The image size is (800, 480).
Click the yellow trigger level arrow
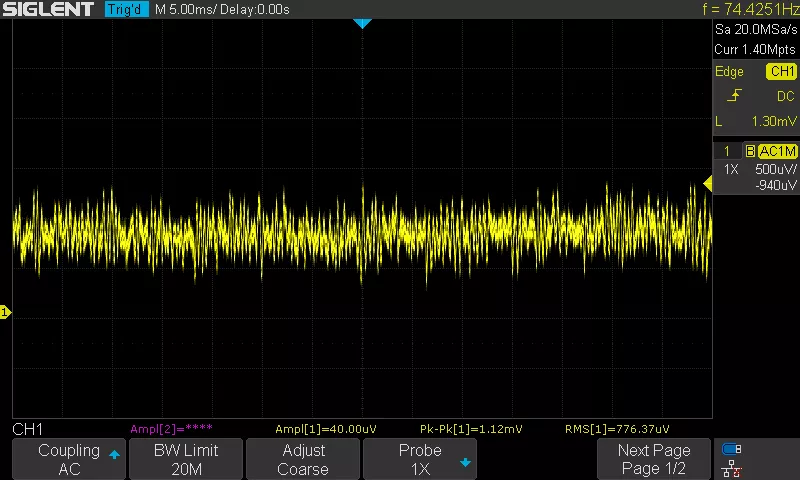[x=706, y=183]
